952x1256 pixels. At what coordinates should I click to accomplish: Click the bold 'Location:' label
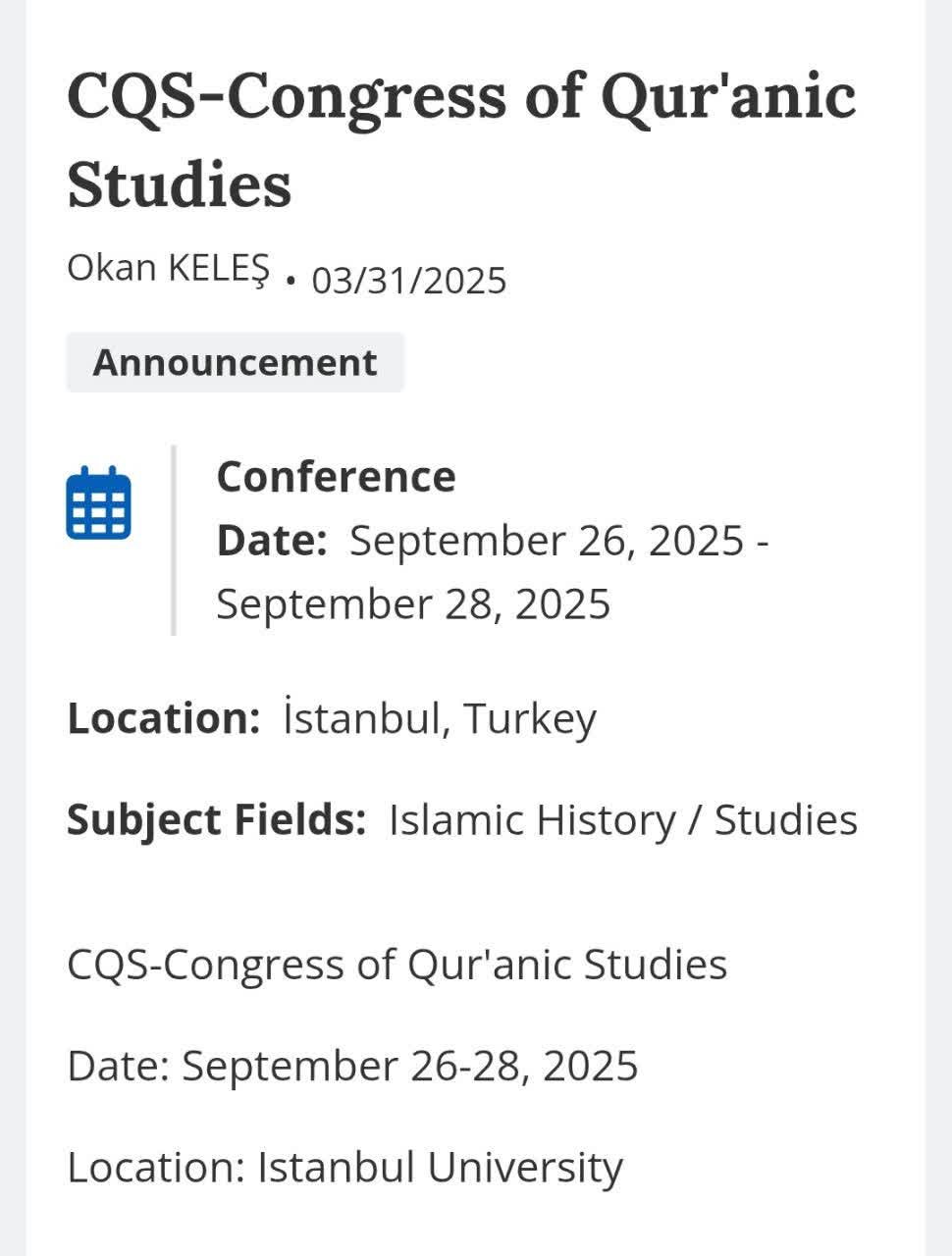click(x=163, y=718)
